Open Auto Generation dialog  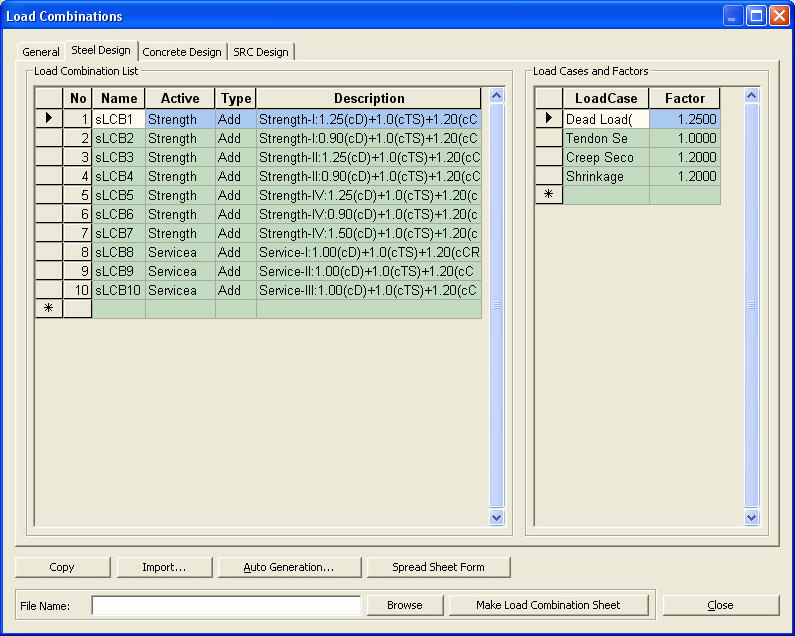(288, 567)
